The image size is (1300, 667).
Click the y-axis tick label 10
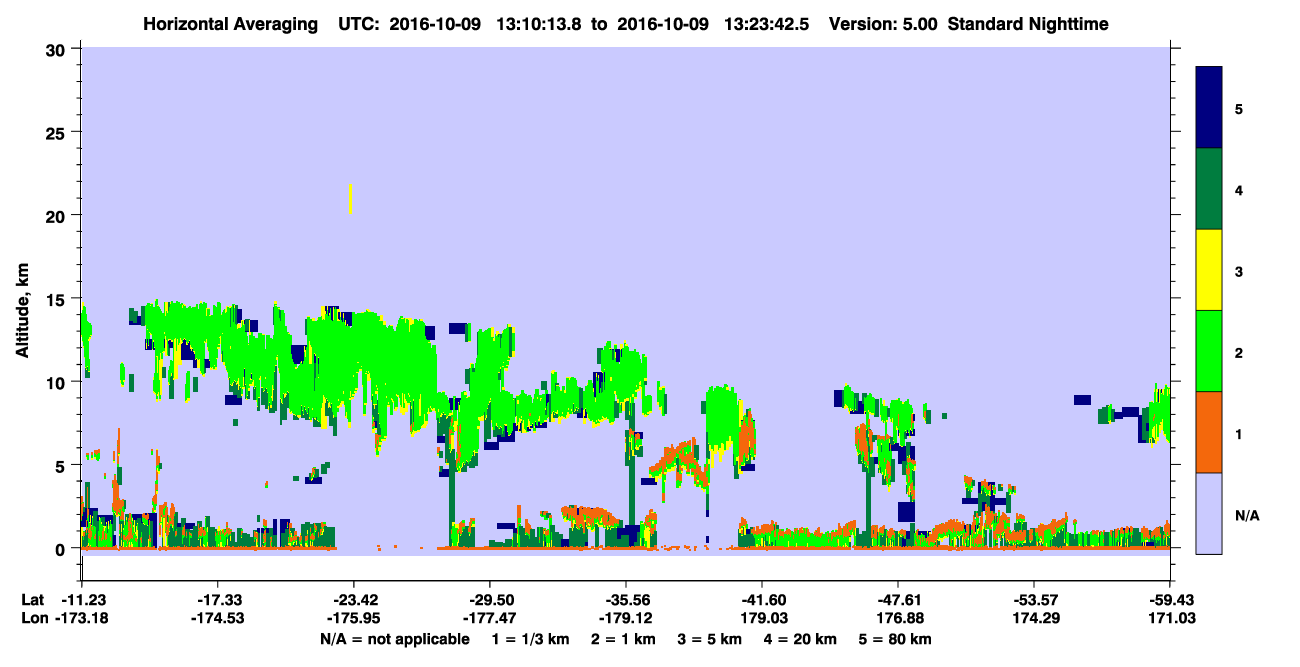point(57,382)
